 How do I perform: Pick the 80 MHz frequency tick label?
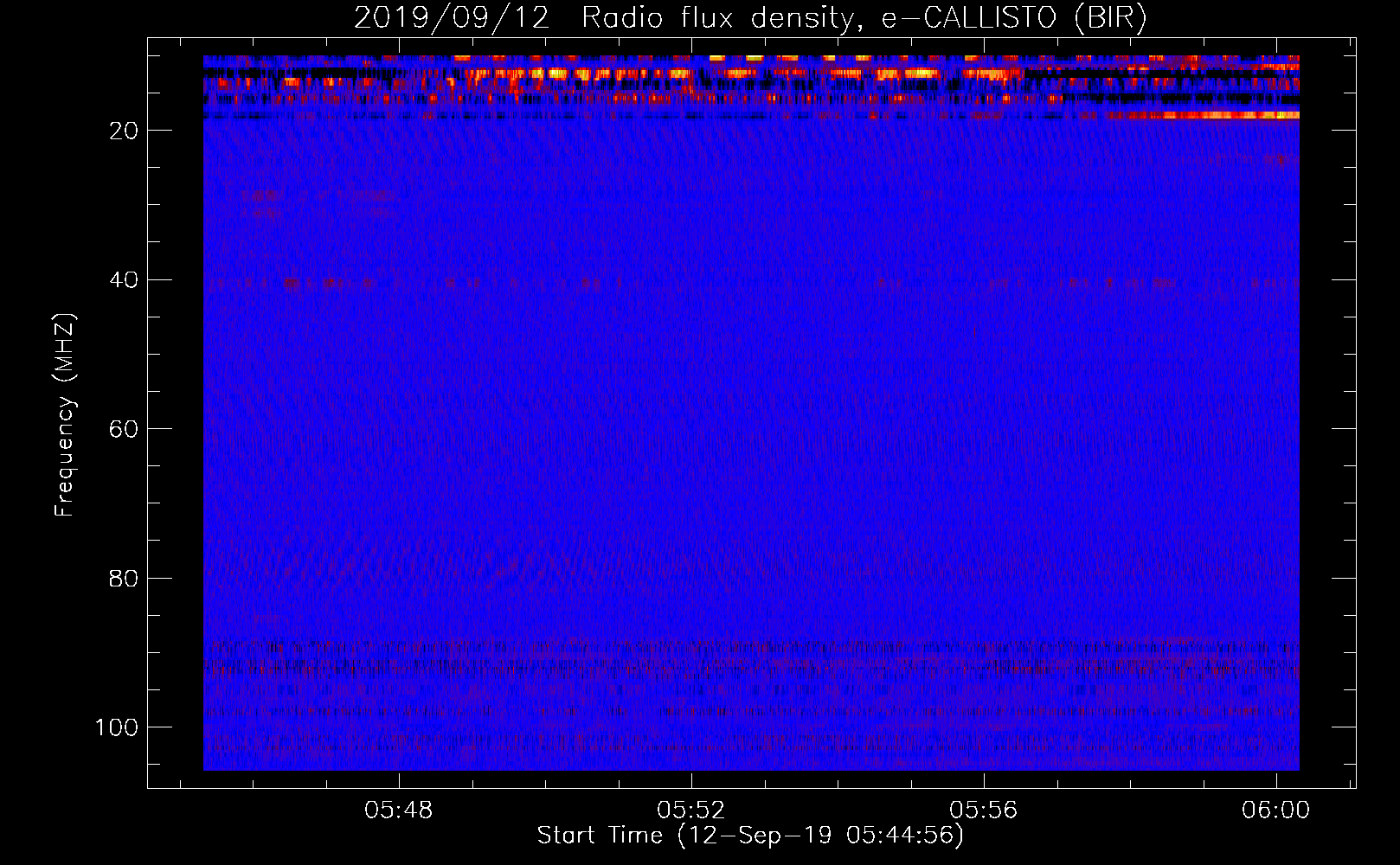coord(123,579)
